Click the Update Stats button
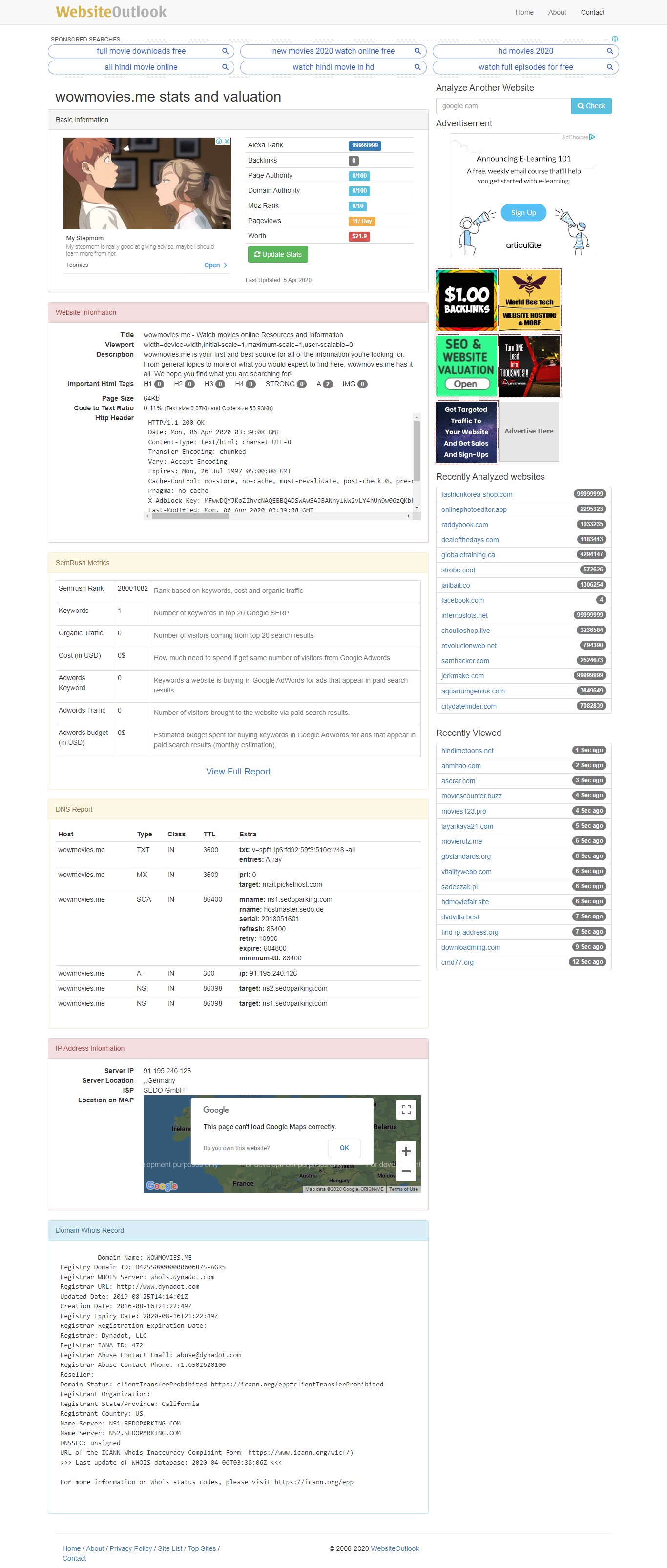This screenshot has height=1568, width=667. click(278, 254)
